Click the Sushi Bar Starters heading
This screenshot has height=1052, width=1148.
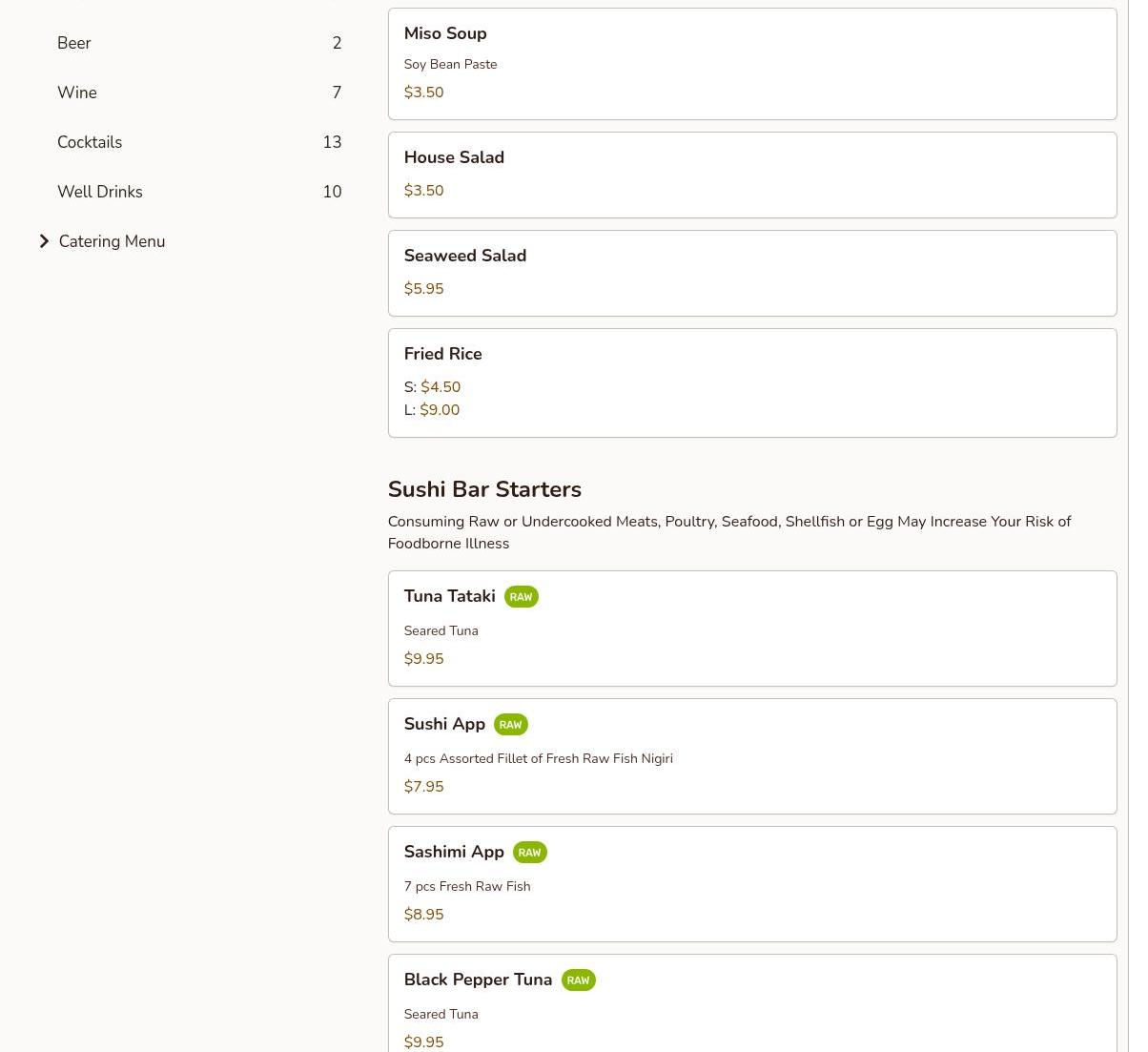pyautogui.click(x=484, y=489)
